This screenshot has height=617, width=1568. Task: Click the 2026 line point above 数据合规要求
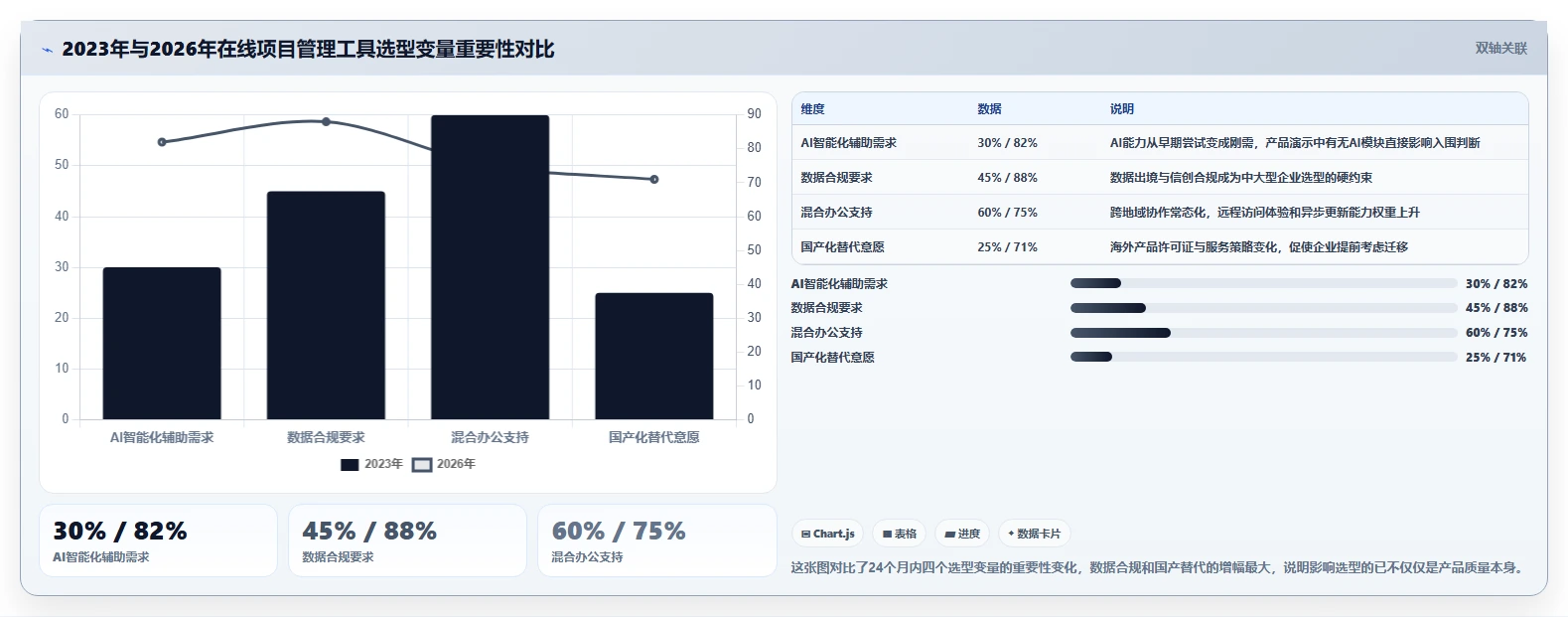point(326,121)
